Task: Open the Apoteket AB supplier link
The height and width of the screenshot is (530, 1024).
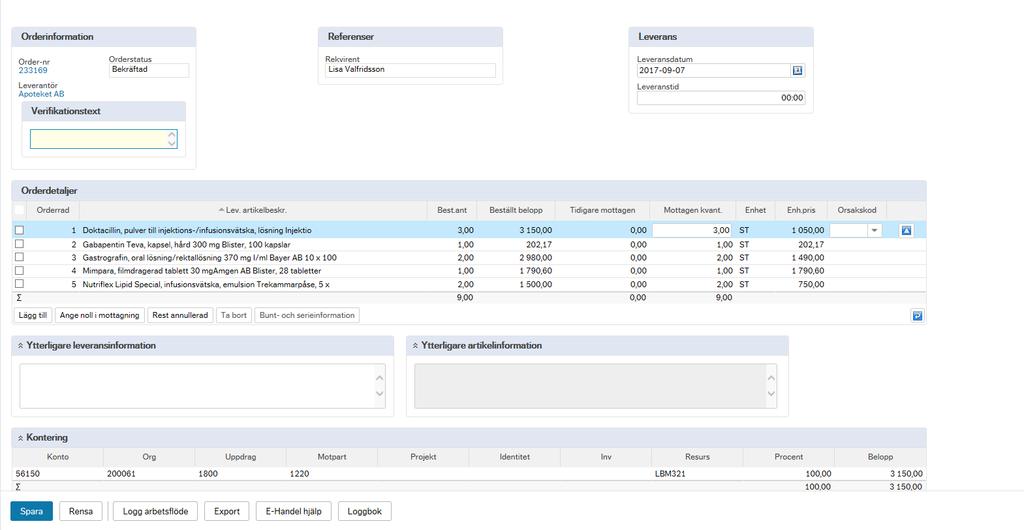Action: [41, 94]
